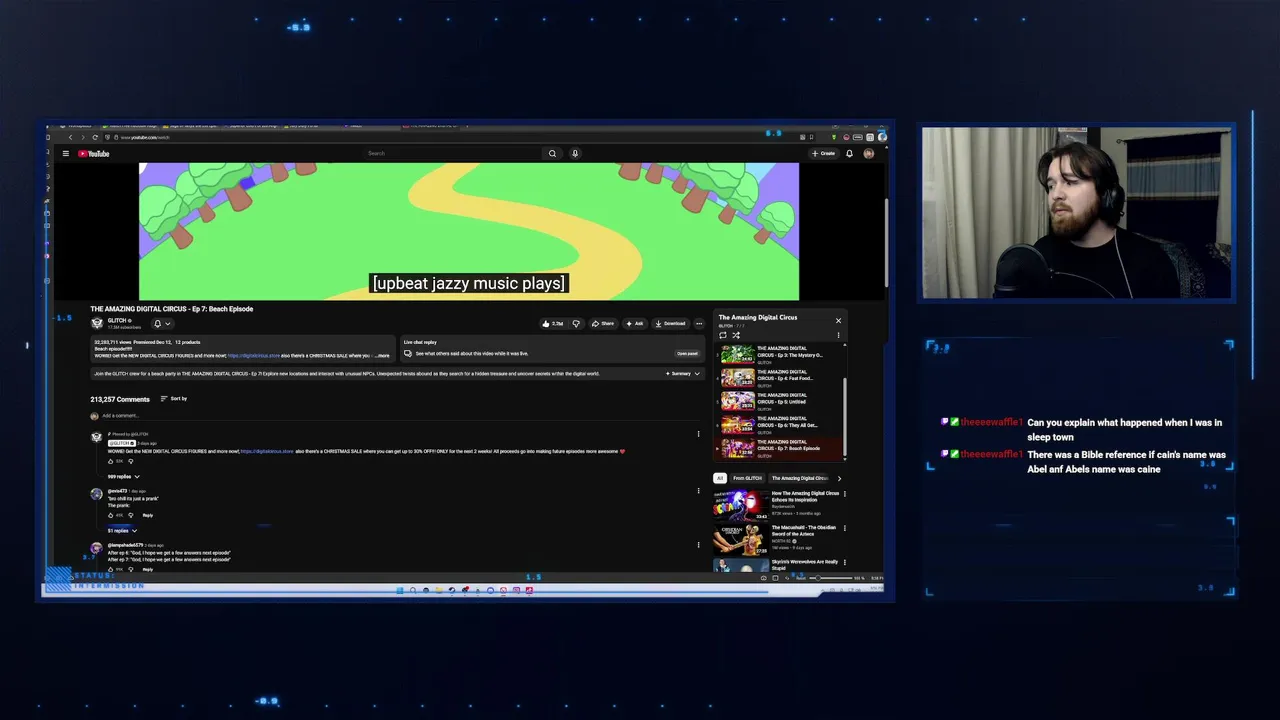1280x720 pixels.
Task: Open the GLITCH channel avatar
Action: pyautogui.click(x=97, y=323)
